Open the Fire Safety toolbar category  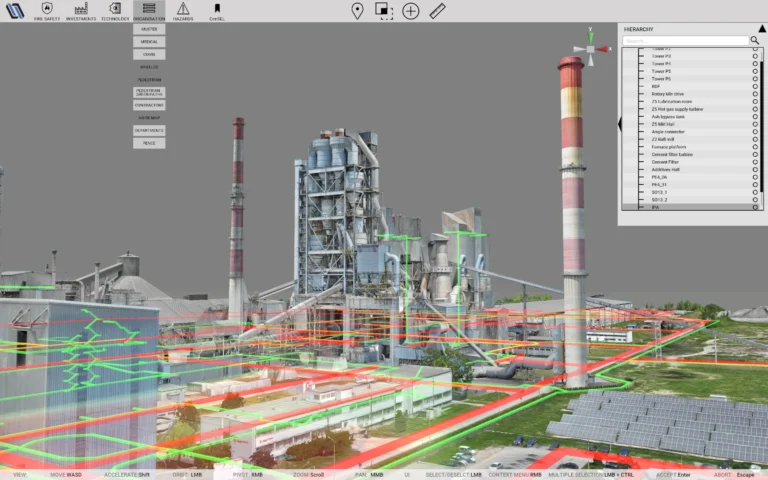(x=46, y=11)
